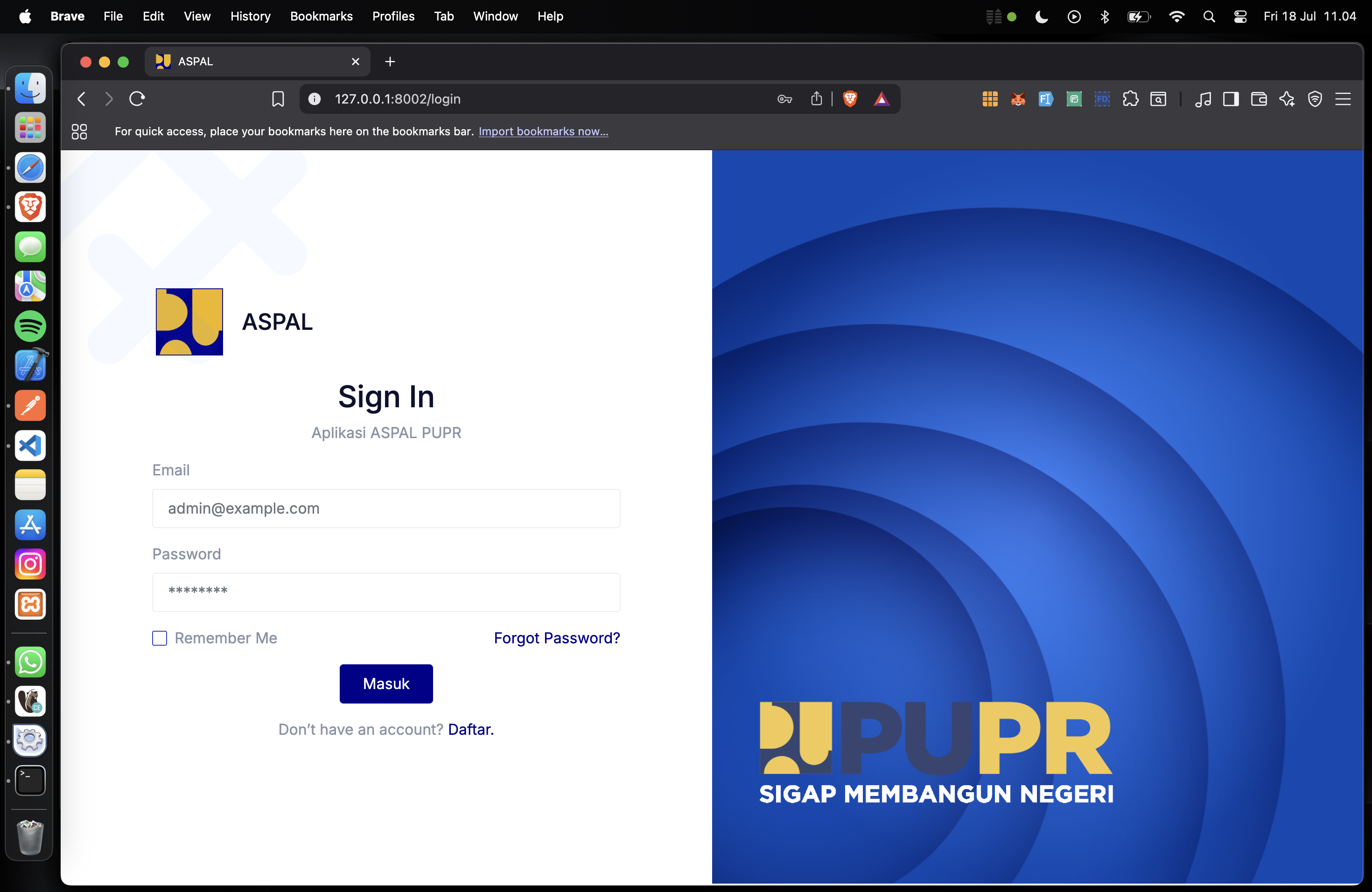Open the Brave Wallet icon
The height and width of the screenshot is (892, 1372).
coord(1259,99)
